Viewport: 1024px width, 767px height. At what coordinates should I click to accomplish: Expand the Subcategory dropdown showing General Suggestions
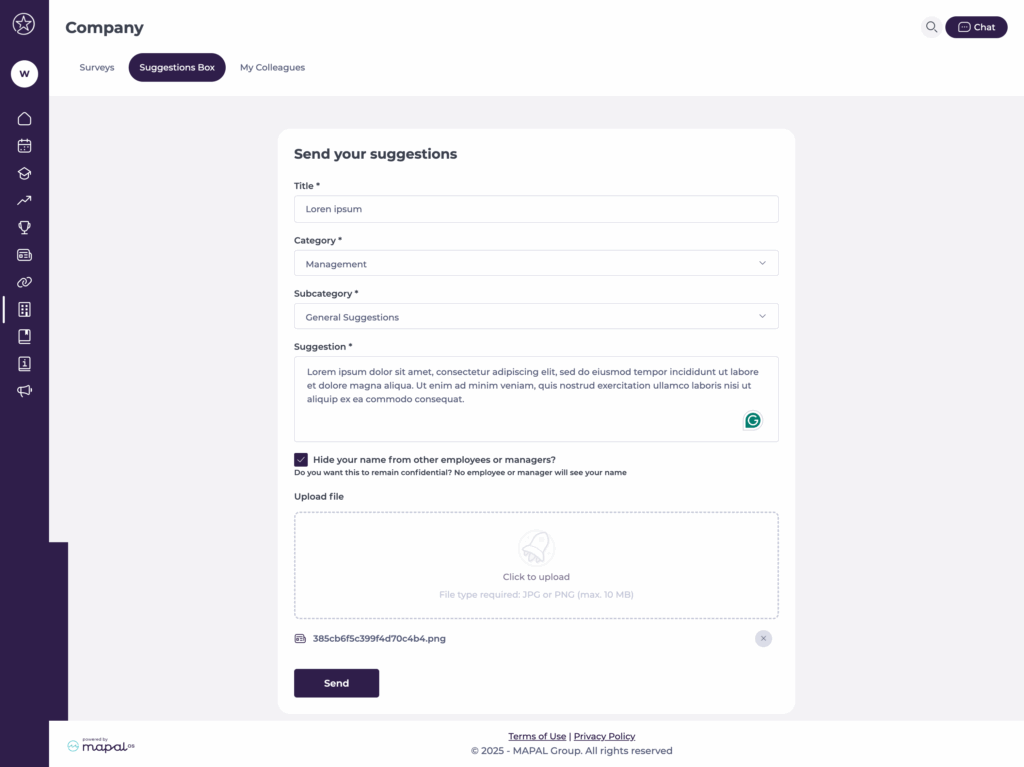pos(536,317)
